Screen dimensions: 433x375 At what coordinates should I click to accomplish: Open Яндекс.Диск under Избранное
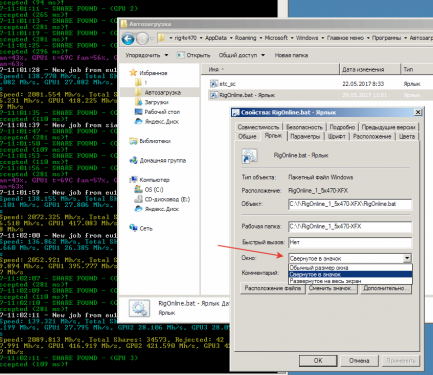161,121
